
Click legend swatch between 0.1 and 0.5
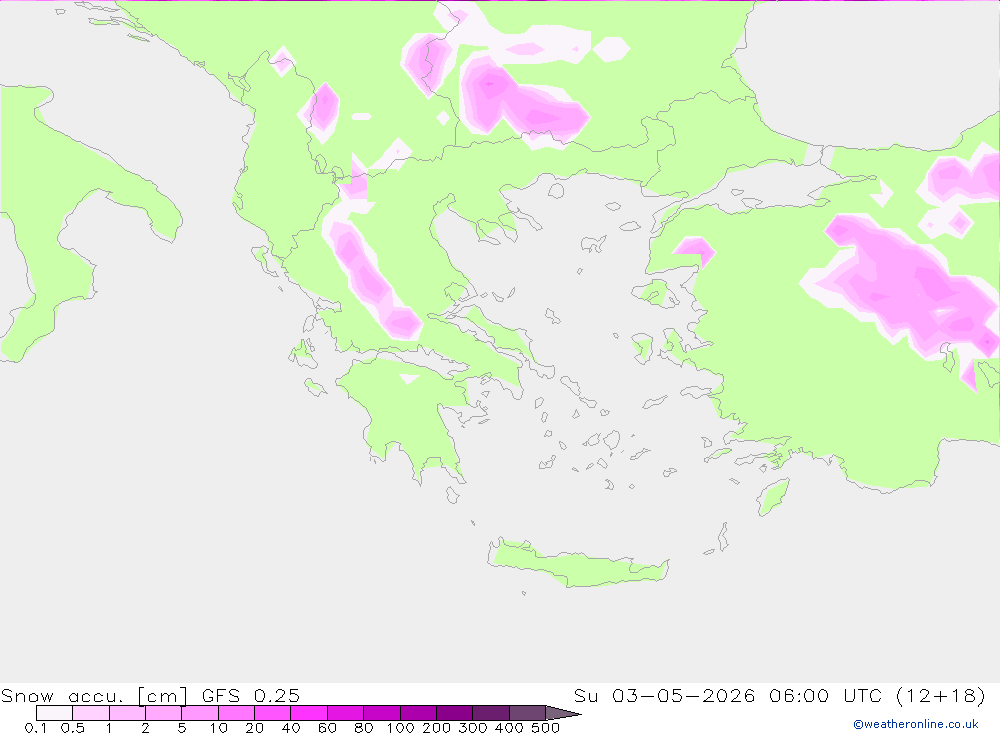click(54, 713)
